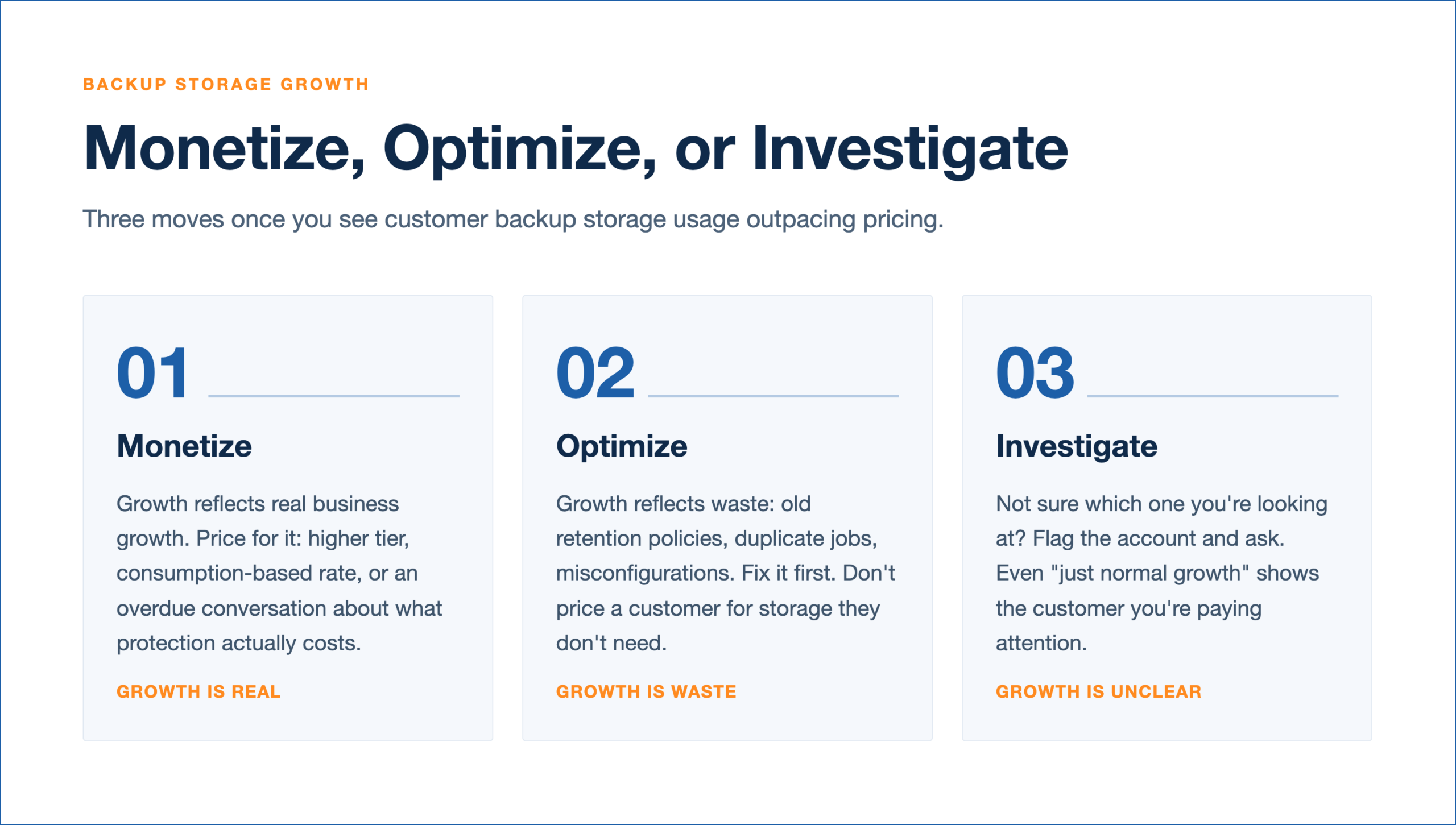Image resolution: width=1456 pixels, height=825 pixels.
Task: Select the 'Monetize' card heading
Action: click(184, 446)
